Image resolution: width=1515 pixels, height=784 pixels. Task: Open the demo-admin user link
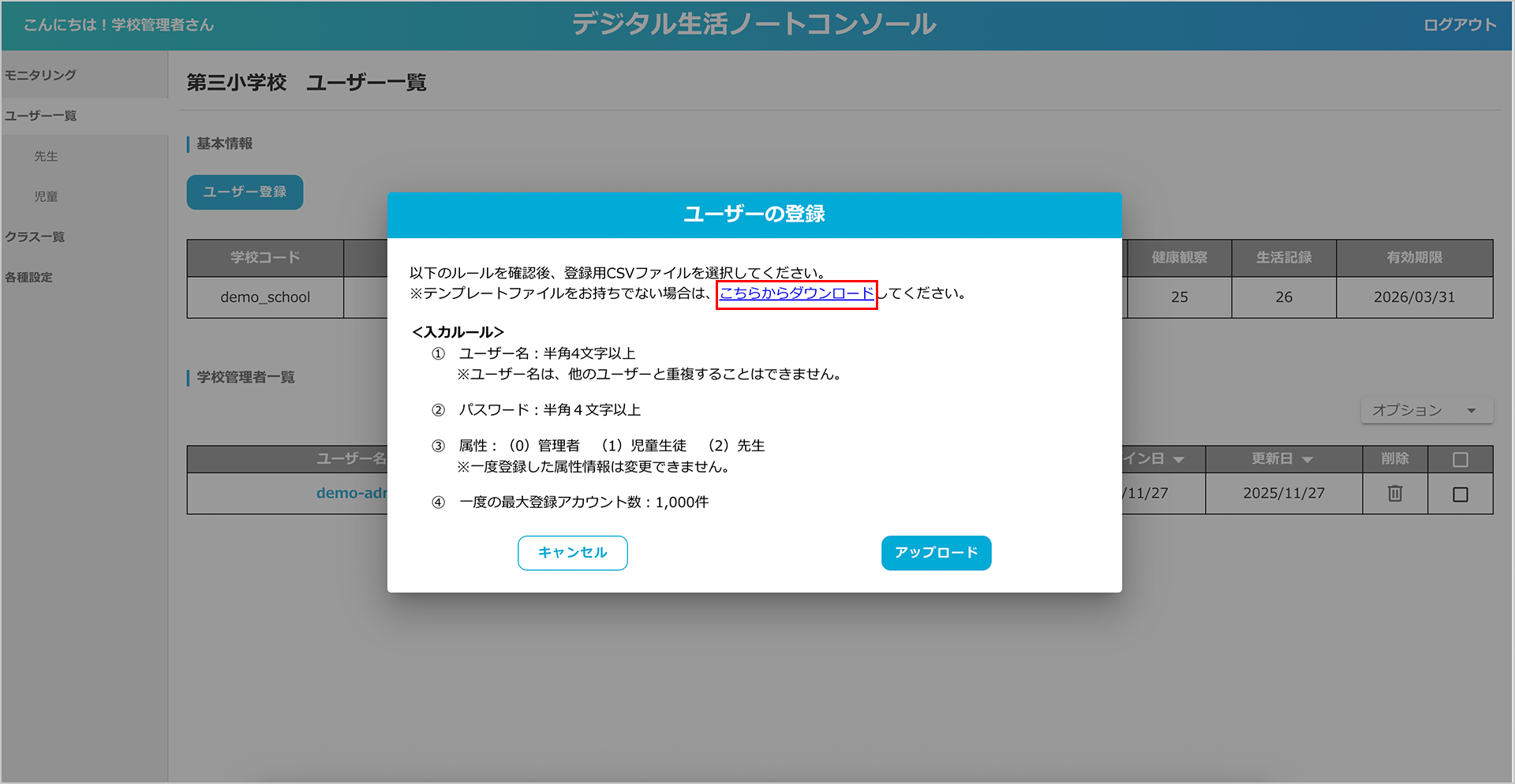click(x=352, y=493)
